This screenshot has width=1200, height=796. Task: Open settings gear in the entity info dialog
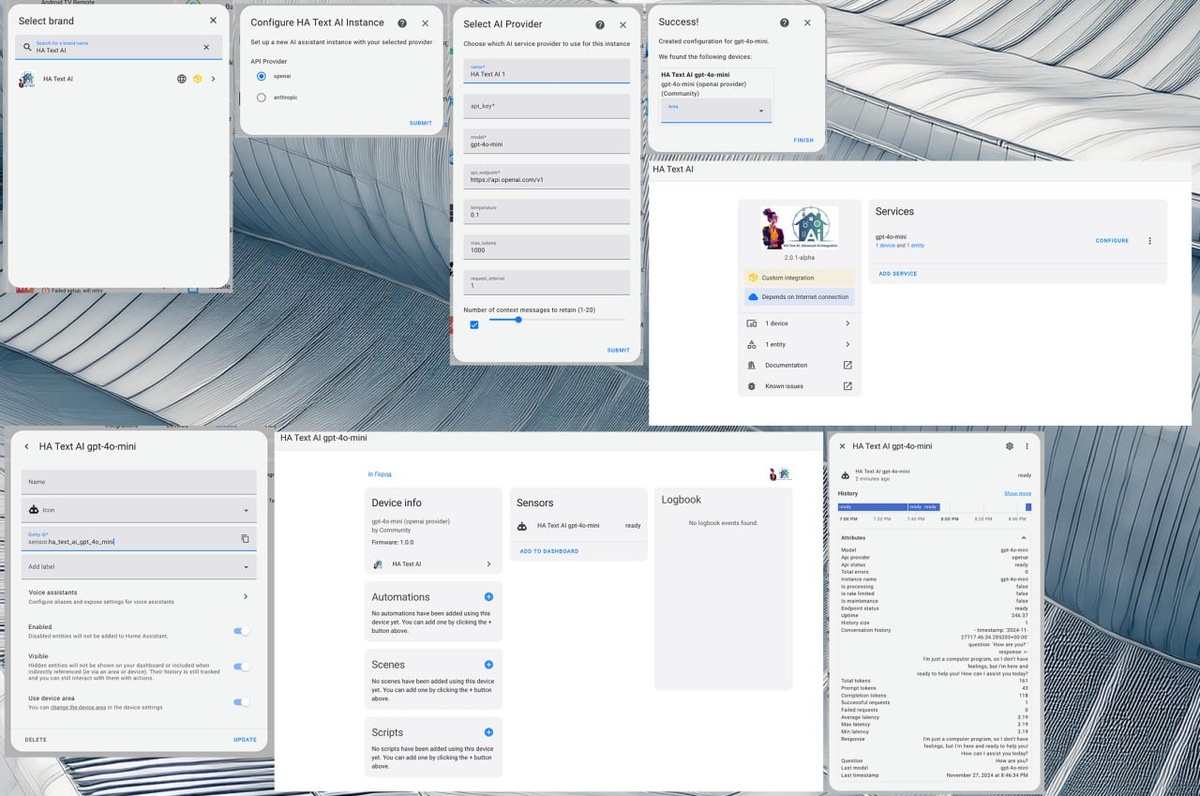1009,446
